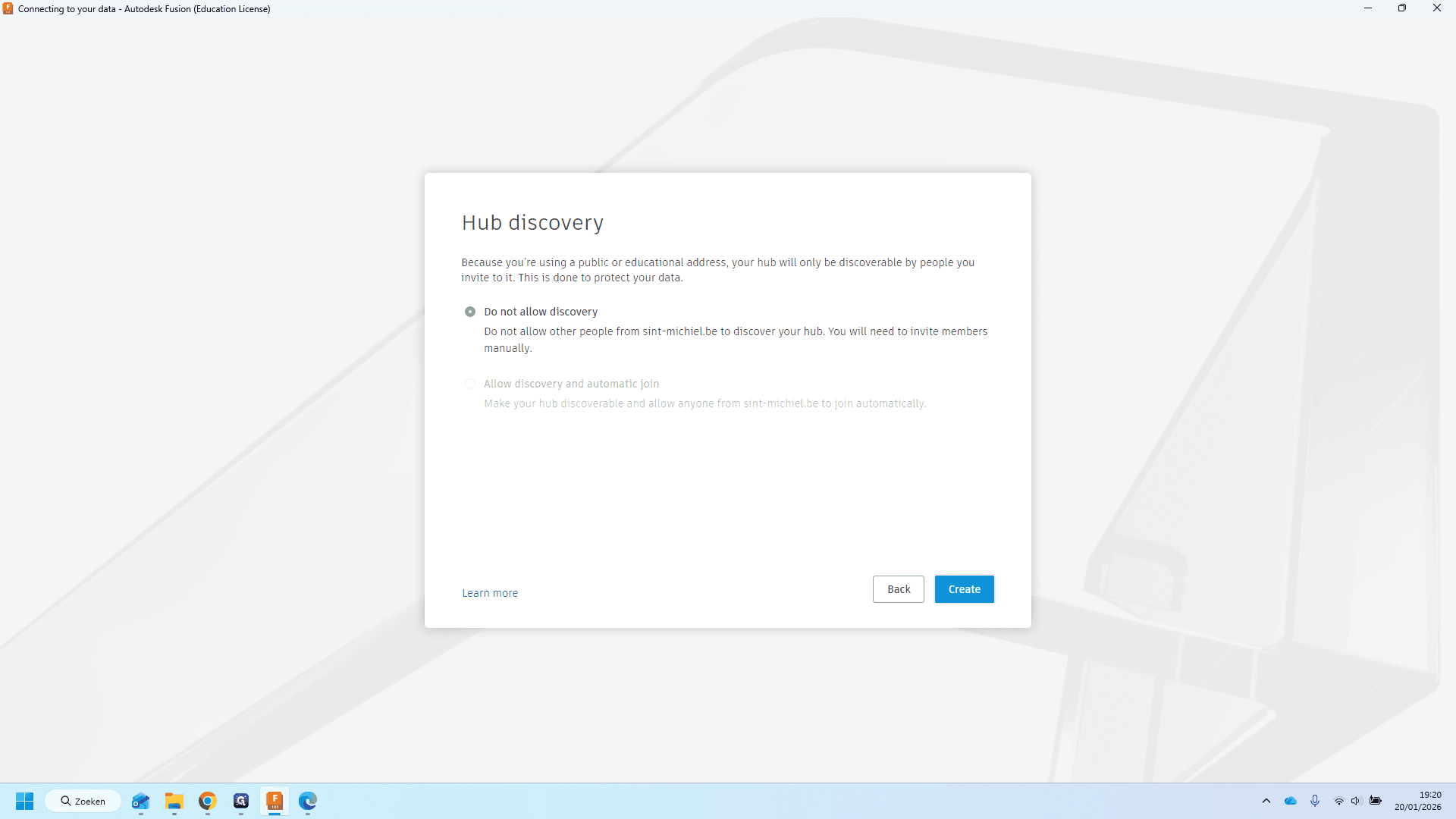This screenshot has height=819, width=1456.
Task: Show hidden system tray icons
Action: [1266, 801]
